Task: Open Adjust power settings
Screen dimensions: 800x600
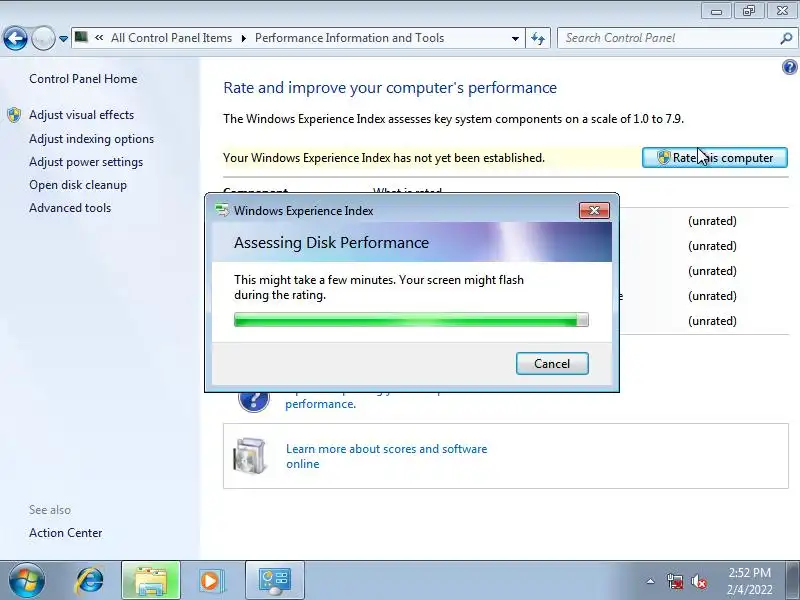Action: click(x=86, y=162)
